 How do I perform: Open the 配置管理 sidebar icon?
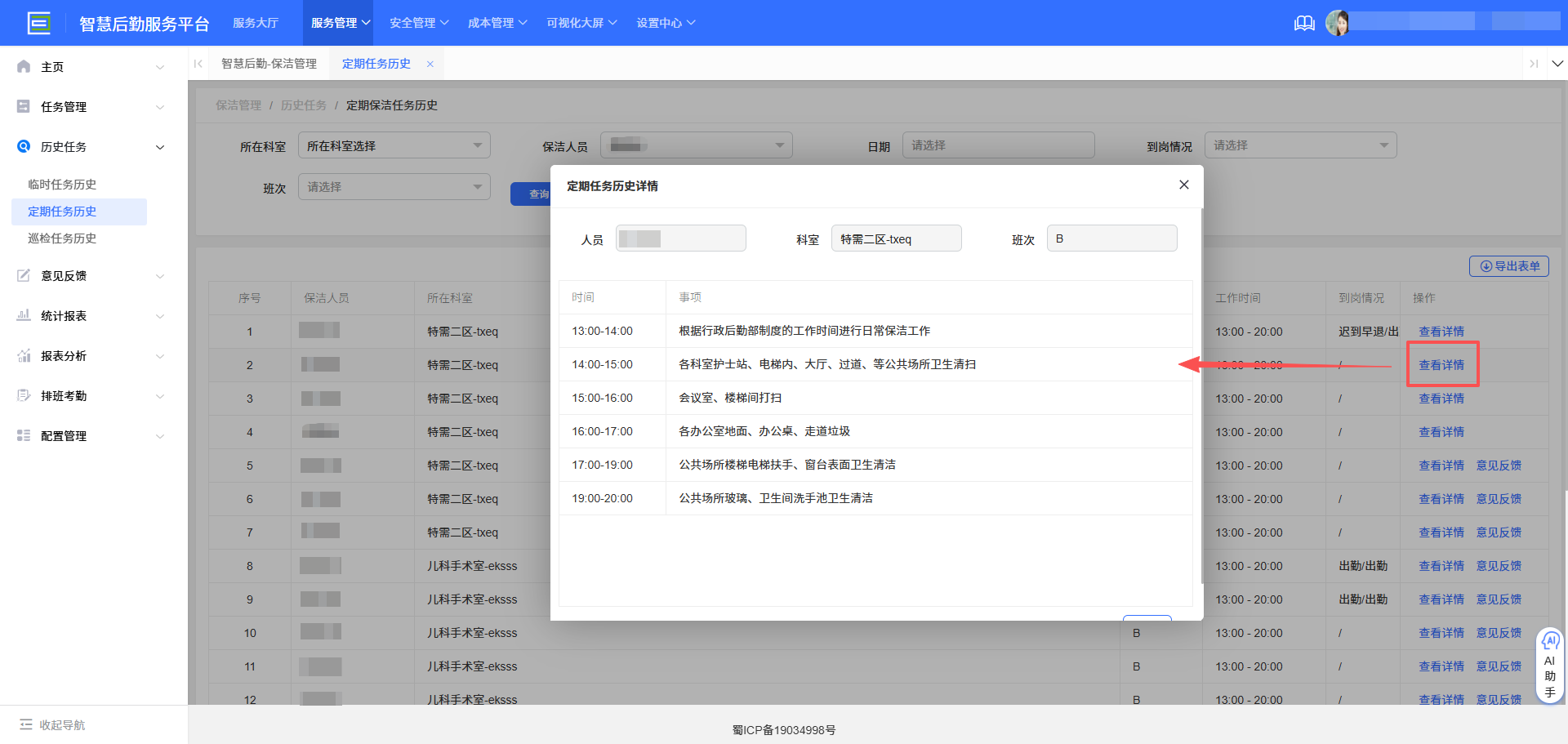(x=23, y=435)
